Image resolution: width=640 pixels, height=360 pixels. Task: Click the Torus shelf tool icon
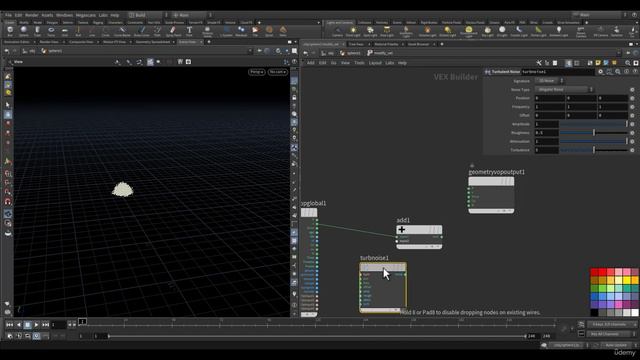[51, 31]
